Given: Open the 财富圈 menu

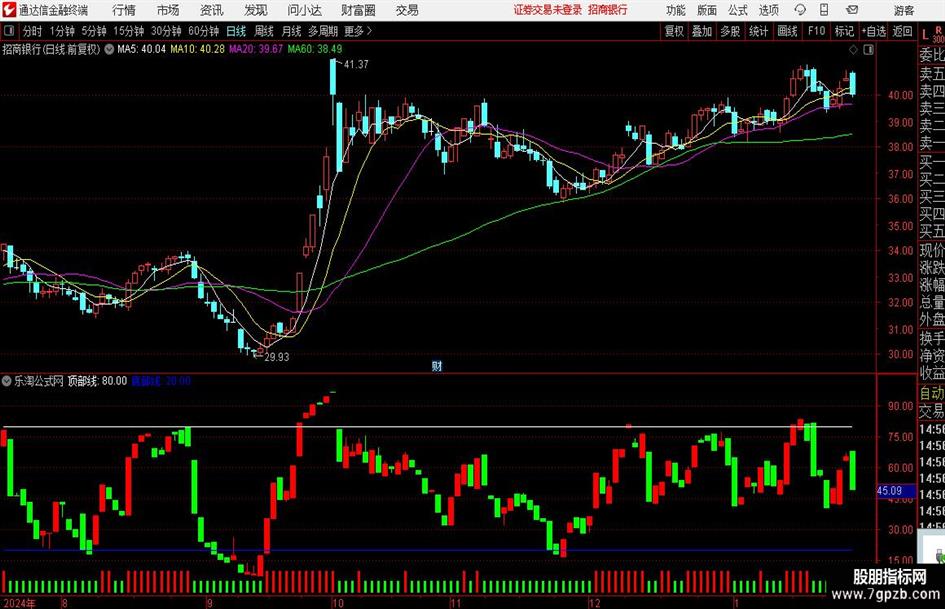Looking at the screenshot, I should coord(358,10).
